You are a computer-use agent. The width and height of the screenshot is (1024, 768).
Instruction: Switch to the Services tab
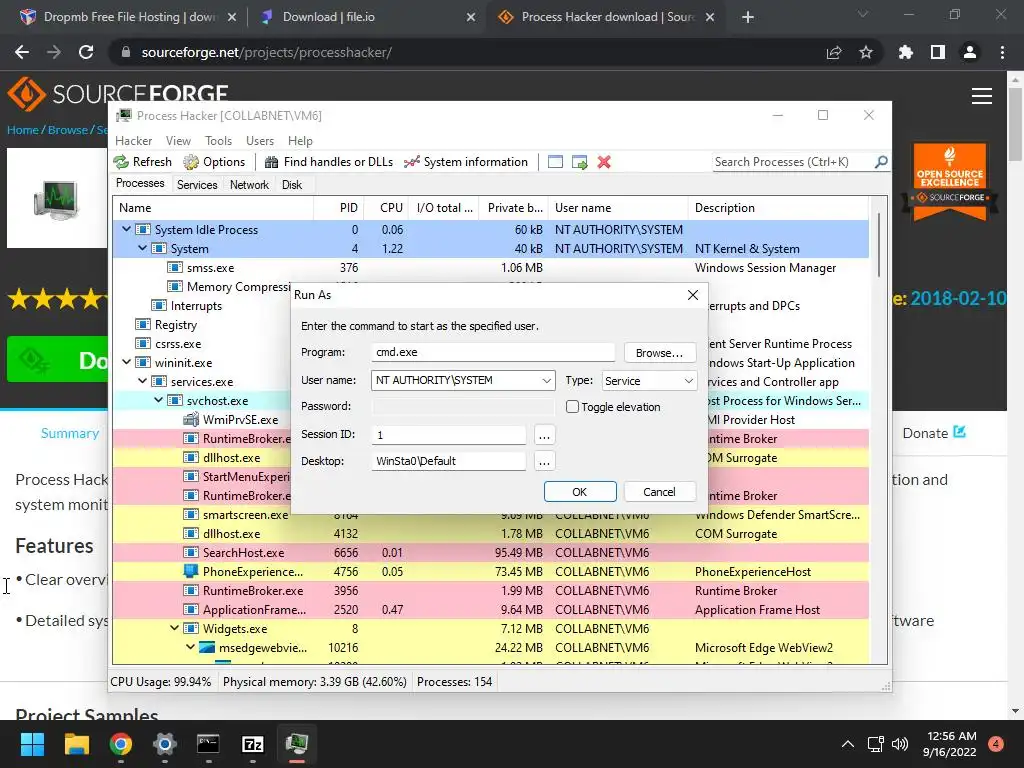[x=197, y=185]
